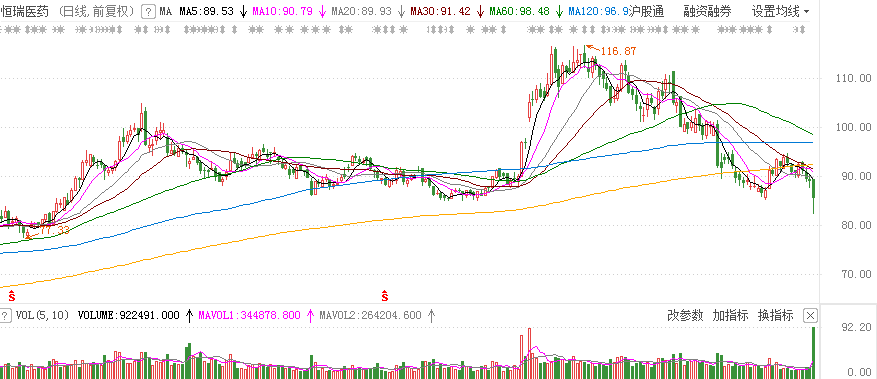Click the 80.00 price axis label

click(x=857, y=225)
